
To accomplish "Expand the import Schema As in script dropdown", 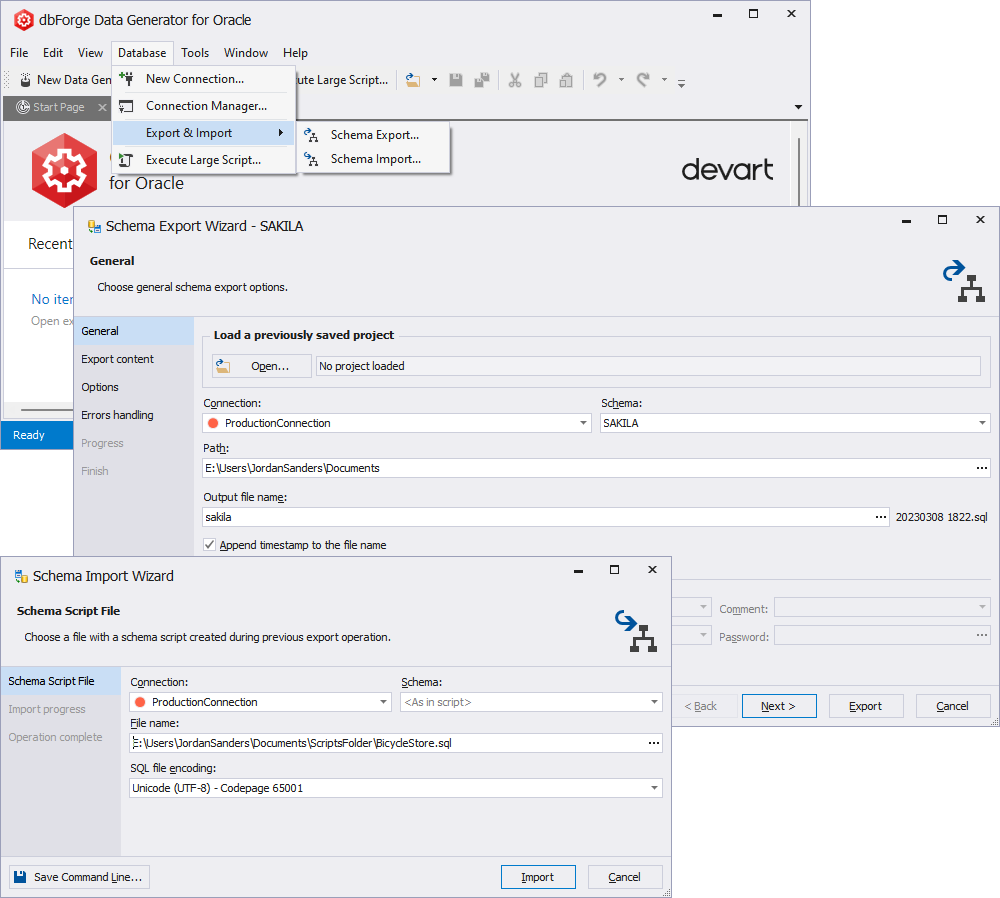I will [654, 702].
